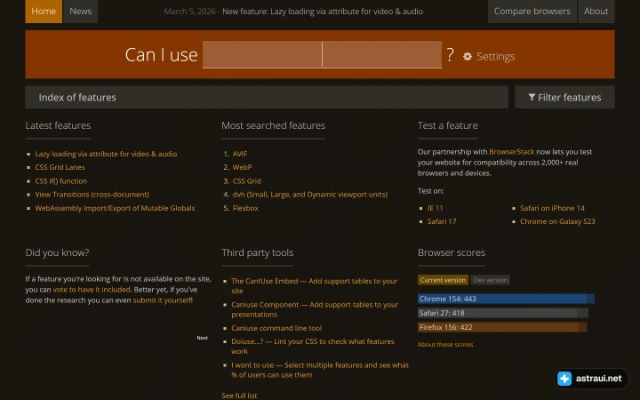Focus the Can I use search field
This screenshot has height=400, width=640.
(322, 54)
